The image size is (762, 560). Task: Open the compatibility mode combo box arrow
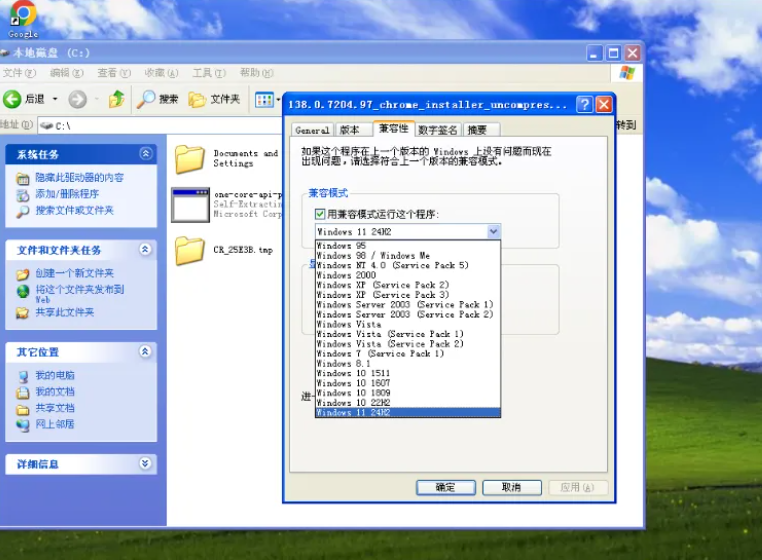pos(493,231)
